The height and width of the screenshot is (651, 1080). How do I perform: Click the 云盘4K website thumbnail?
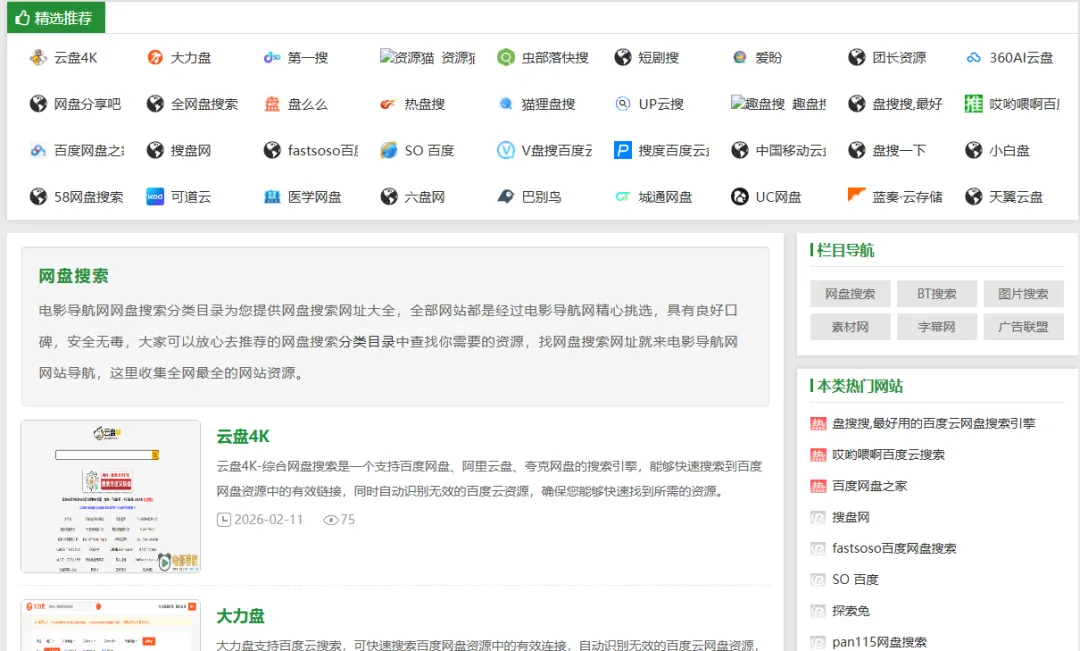pyautogui.click(x=111, y=497)
